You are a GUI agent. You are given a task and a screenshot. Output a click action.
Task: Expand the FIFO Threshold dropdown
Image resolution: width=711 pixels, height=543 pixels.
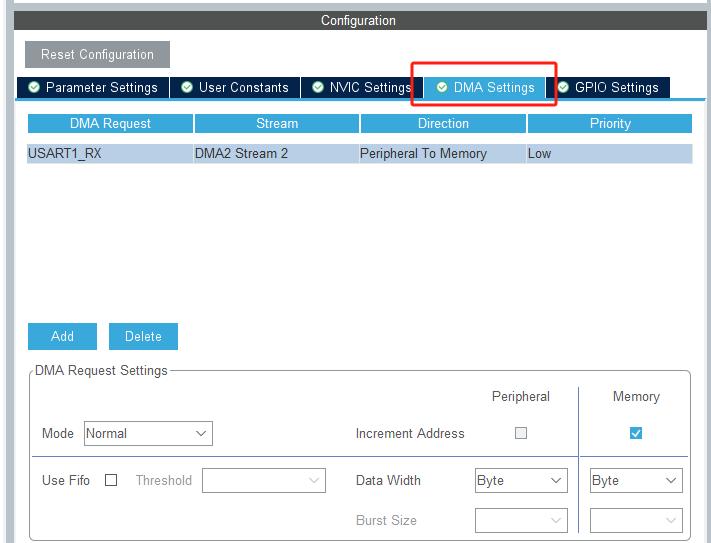[x=264, y=480]
